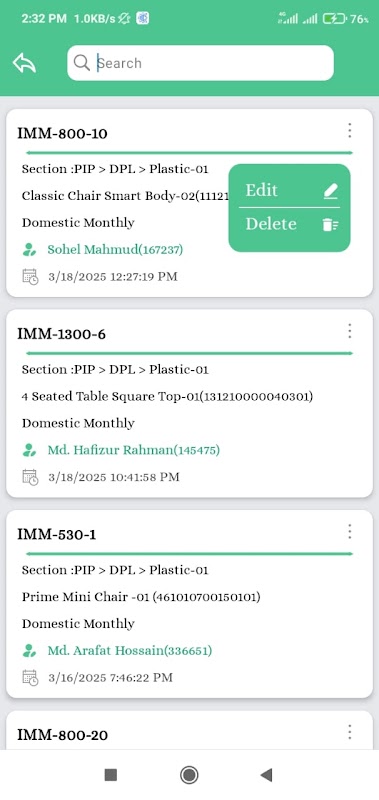Screen dimensions: 379x800
Task: Focus the Search input field
Action: tap(200, 63)
